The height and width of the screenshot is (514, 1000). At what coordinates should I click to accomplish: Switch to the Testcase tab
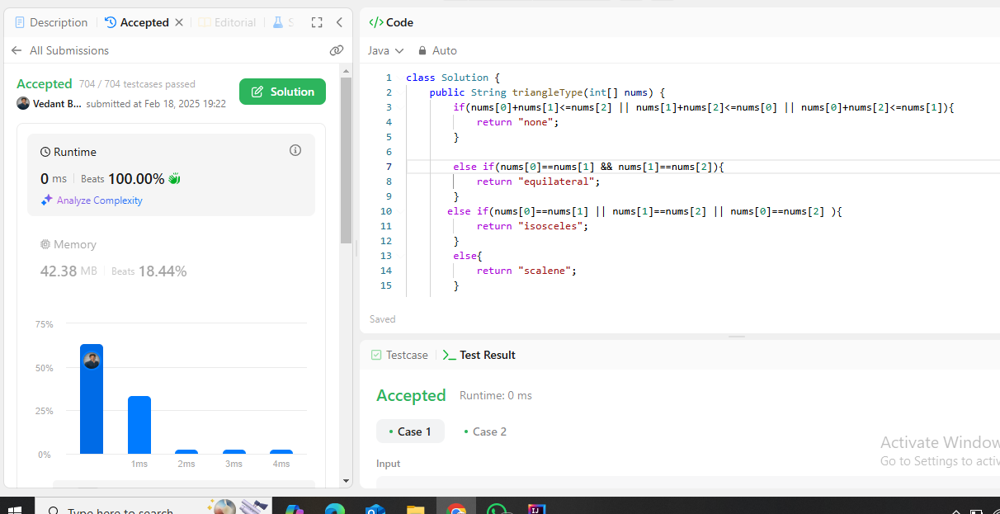(400, 355)
